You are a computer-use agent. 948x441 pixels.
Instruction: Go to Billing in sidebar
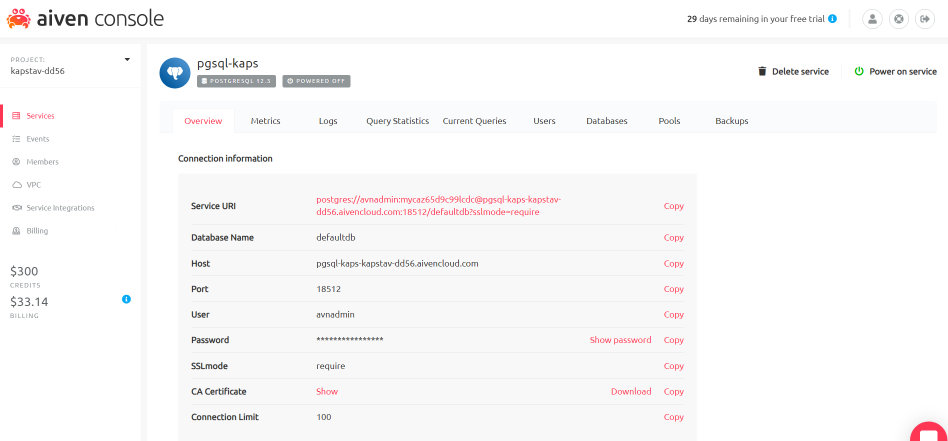click(37, 230)
